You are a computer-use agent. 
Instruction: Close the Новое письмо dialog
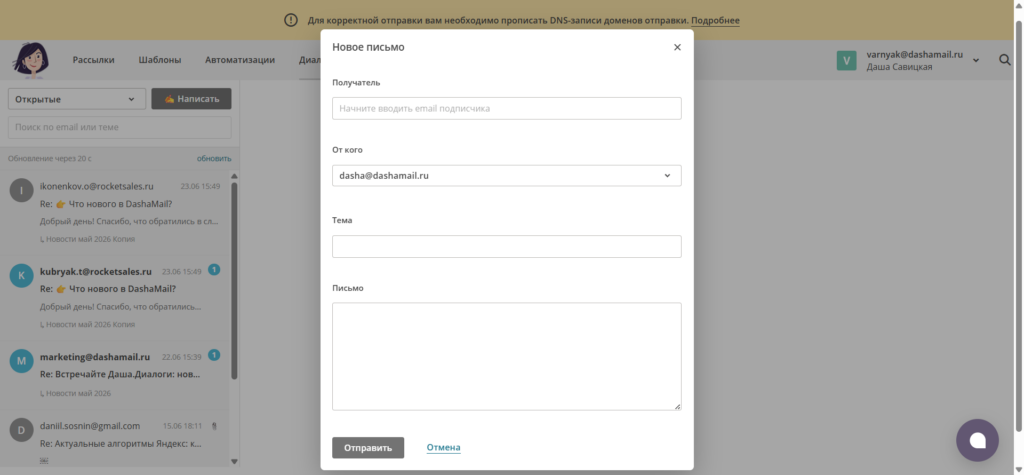(677, 47)
